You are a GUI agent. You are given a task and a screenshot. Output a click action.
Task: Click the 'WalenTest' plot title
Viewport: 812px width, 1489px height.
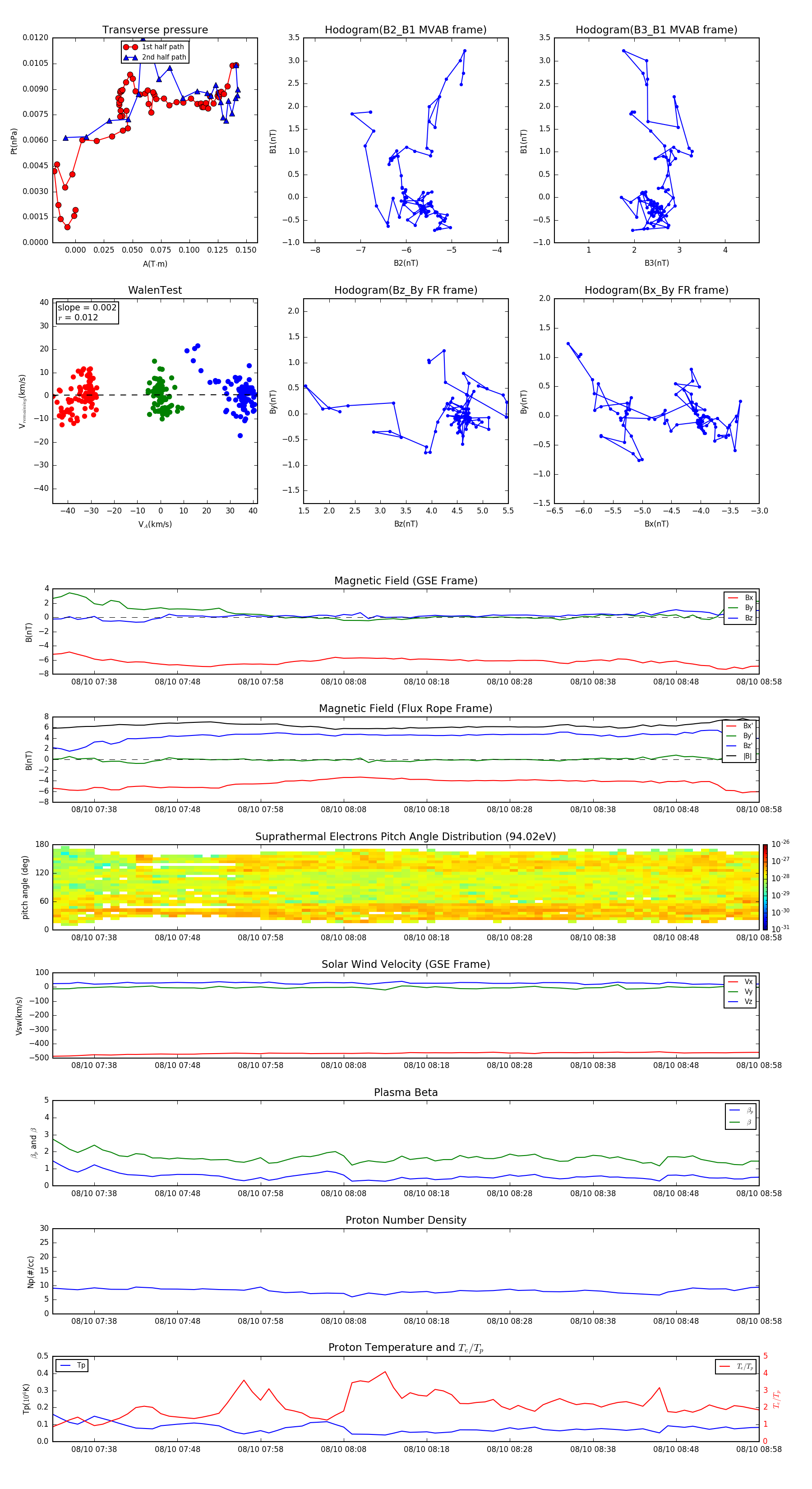[155, 290]
